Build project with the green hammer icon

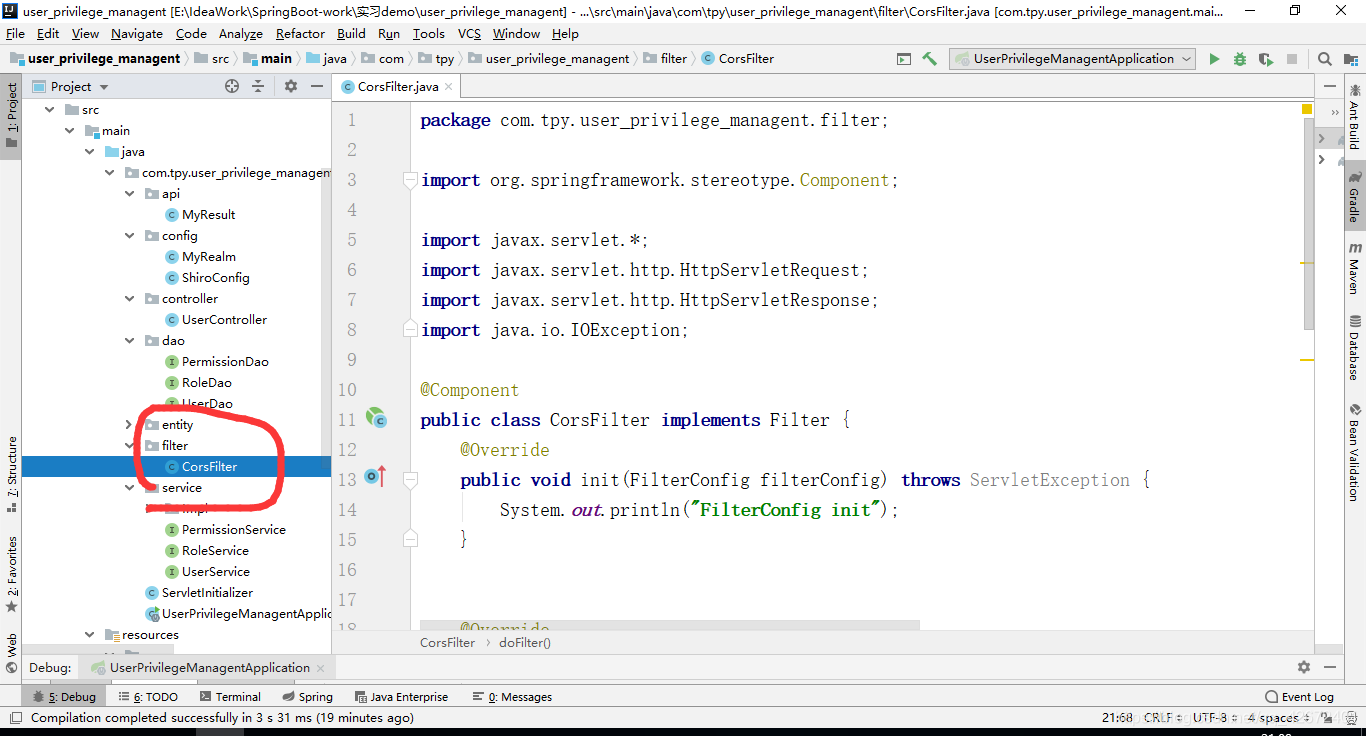click(x=930, y=59)
